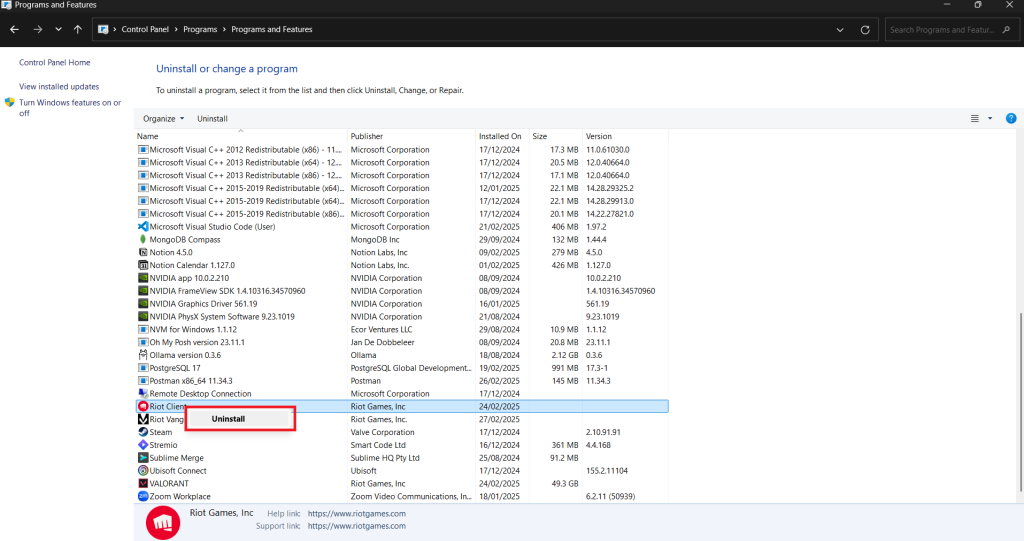Select the Riot Vanguard icon
The image size is (1024, 541).
pos(143,419)
